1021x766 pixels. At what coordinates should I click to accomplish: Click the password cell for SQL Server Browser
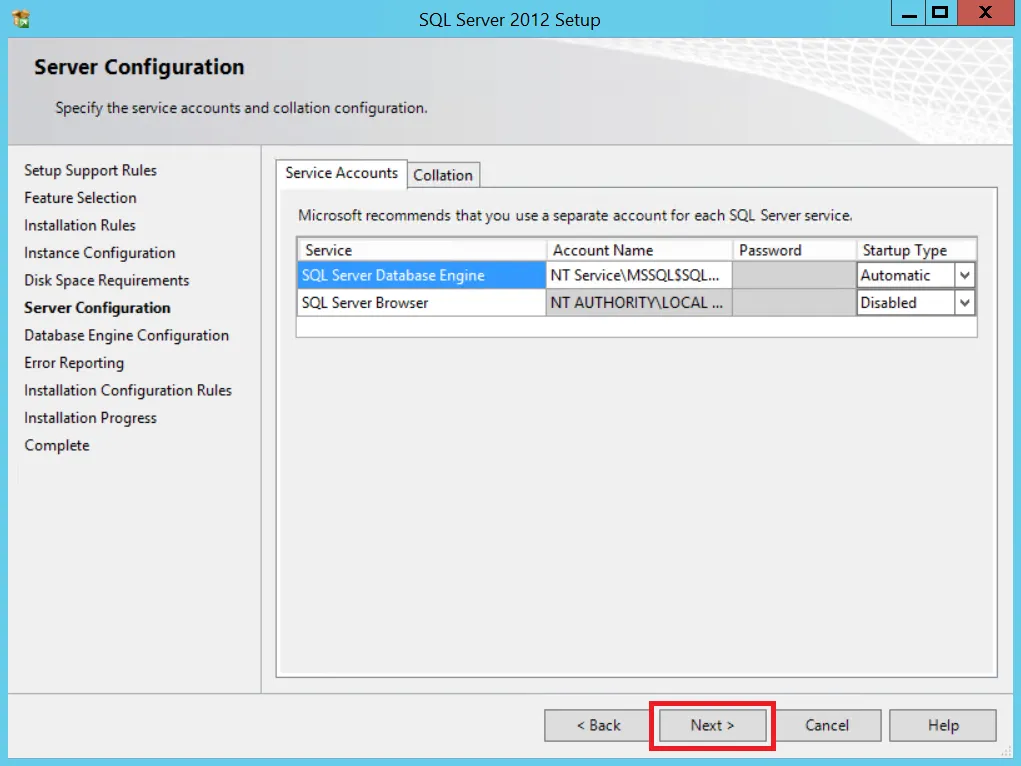tap(794, 303)
